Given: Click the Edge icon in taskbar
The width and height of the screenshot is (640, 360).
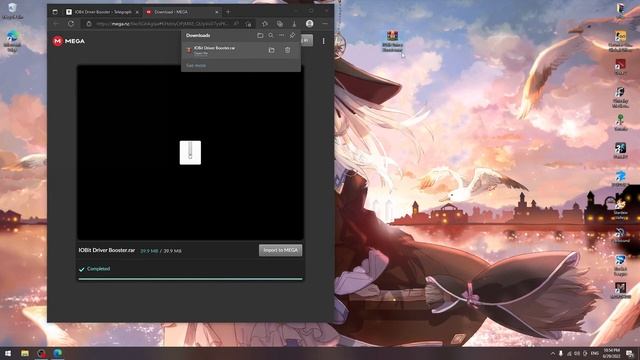Looking at the screenshot, I should (58, 353).
